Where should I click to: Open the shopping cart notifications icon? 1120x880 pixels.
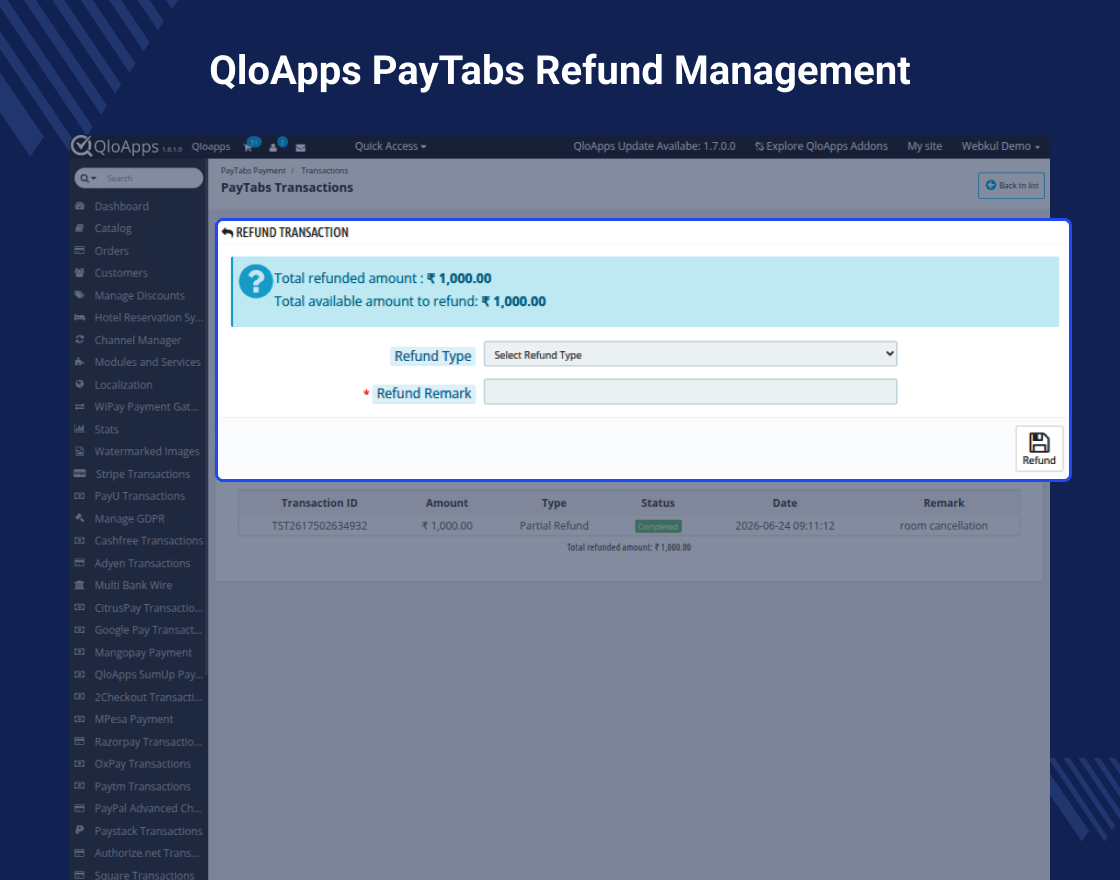pos(249,147)
